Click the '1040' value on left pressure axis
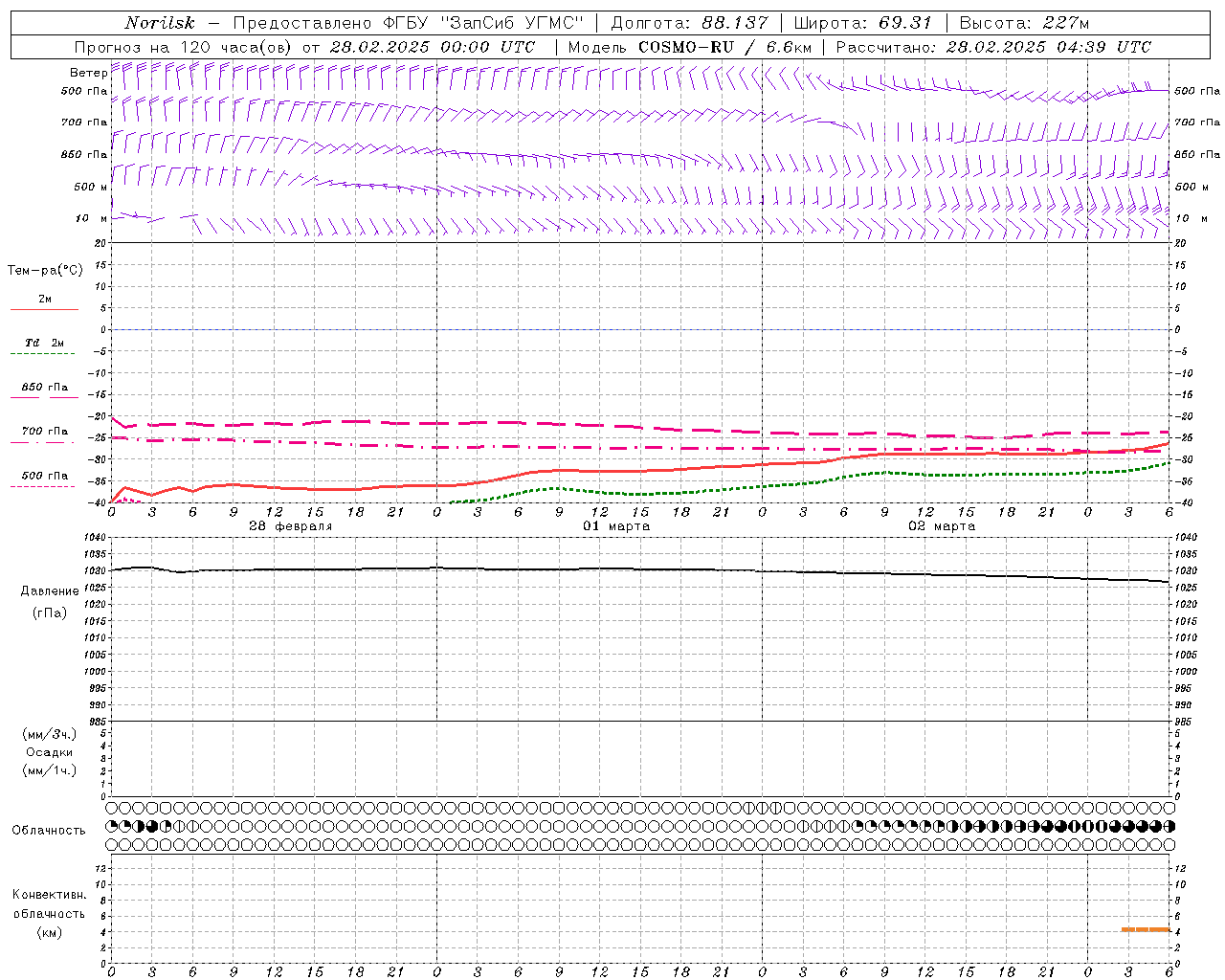This screenshot has width=1225, height=980. [x=94, y=538]
